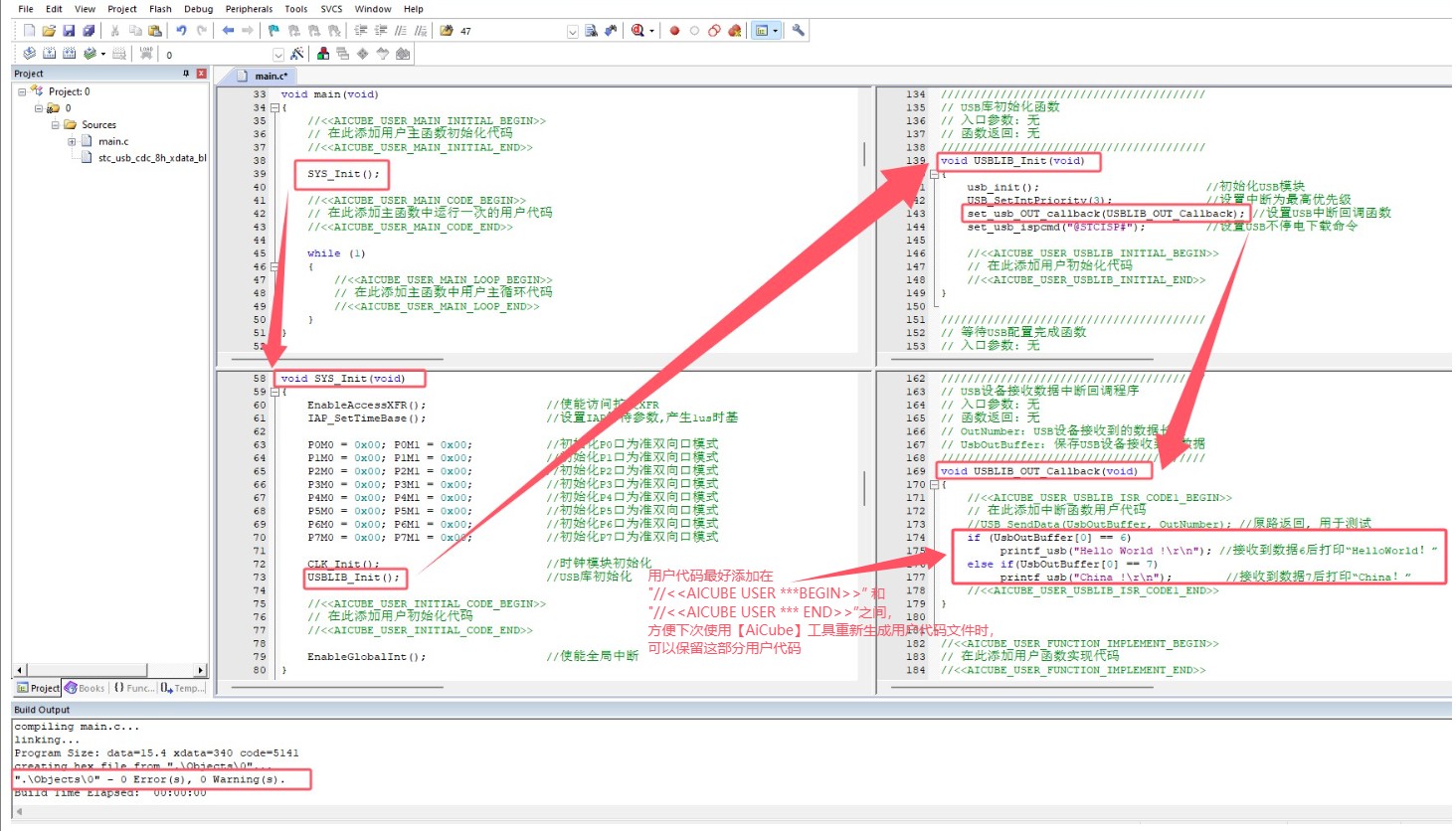This screenshot has height=831, width=1456.
Task: Expand the main.c tree node
Action: coord(72,141)
